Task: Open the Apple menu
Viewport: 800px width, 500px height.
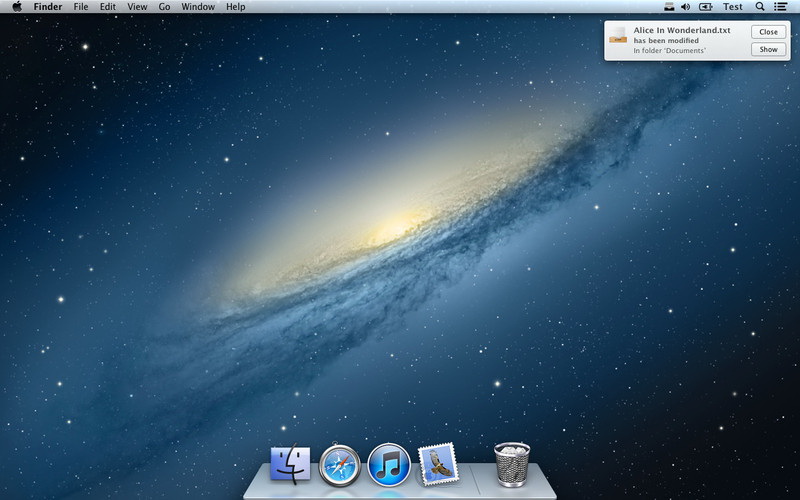Action: [x=17, y=7]
